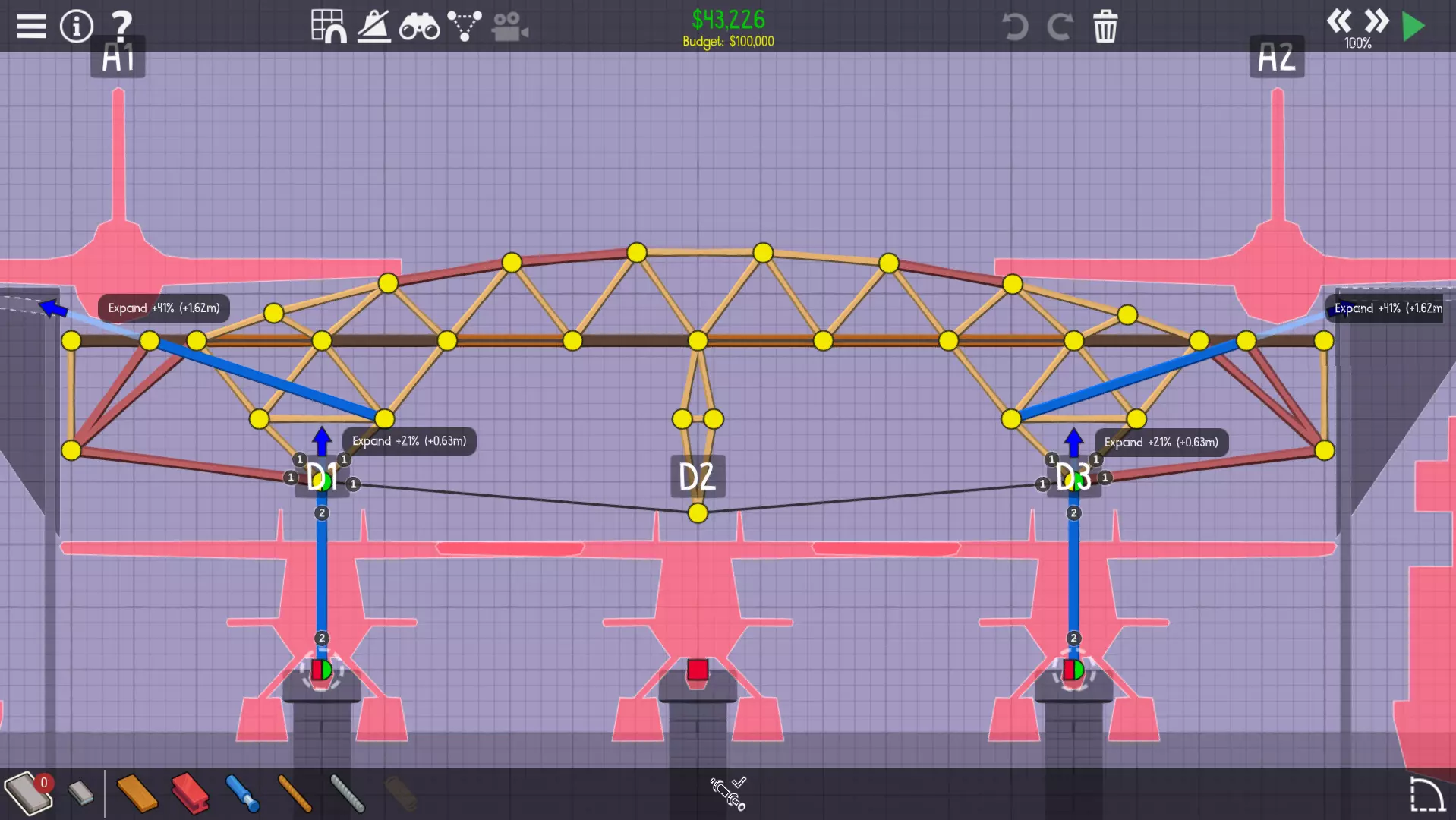The height and width of the screenshot is (820, 1456).
Task: Click the A1 anchor label
Action: (x=118, y=56)
